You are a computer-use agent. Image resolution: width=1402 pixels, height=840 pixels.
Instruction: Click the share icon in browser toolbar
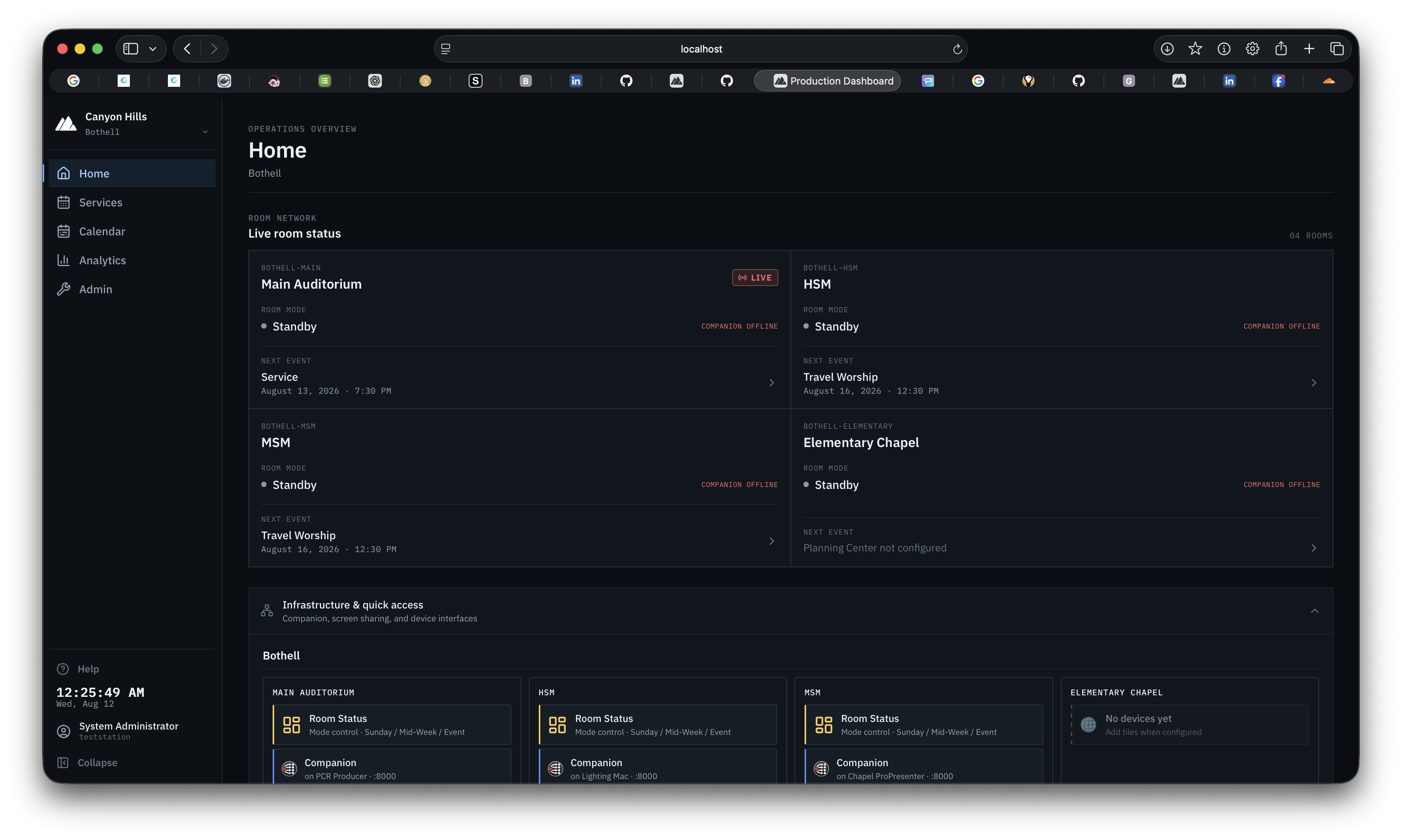1281,49
